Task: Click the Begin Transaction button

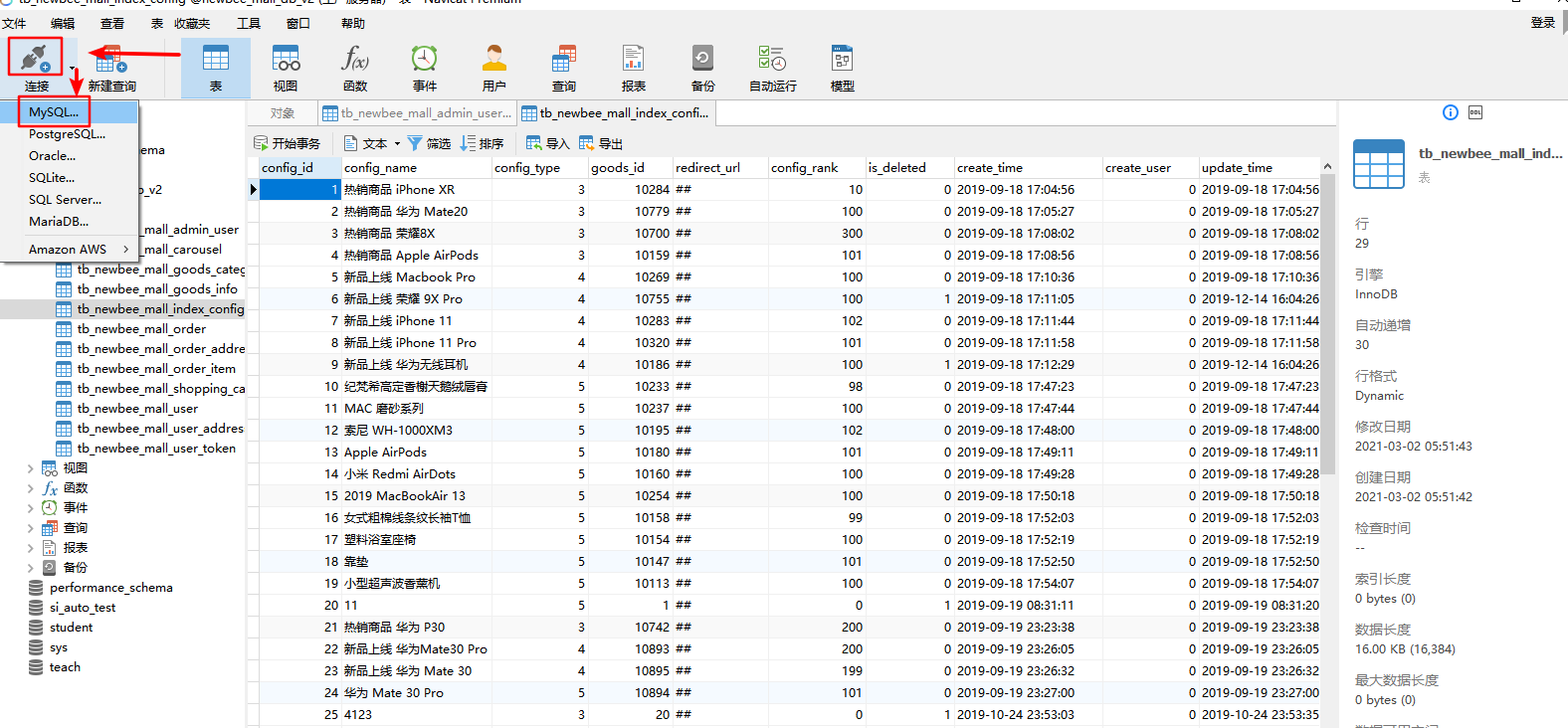Action: tap(288, 143)
